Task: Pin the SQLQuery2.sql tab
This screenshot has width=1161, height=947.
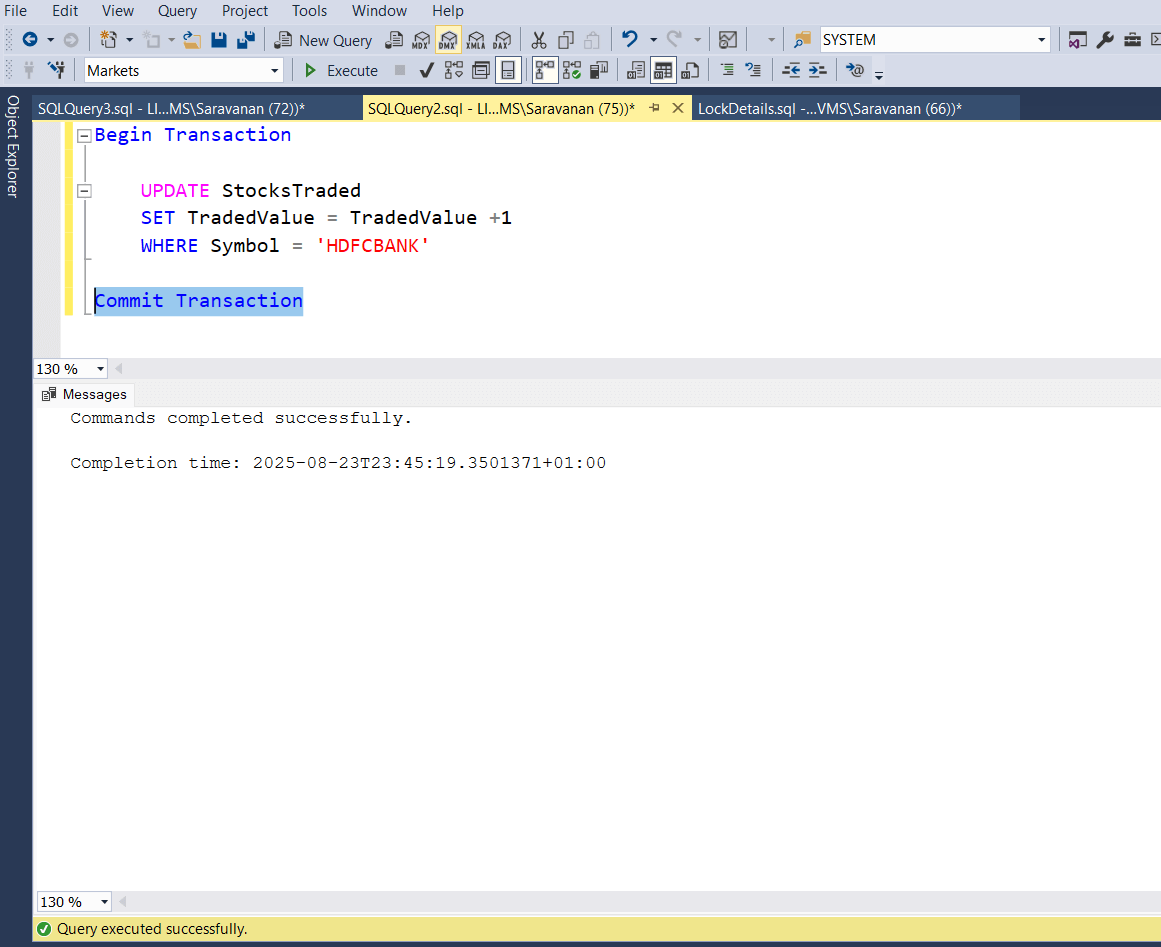Action: tap(654, 108)
